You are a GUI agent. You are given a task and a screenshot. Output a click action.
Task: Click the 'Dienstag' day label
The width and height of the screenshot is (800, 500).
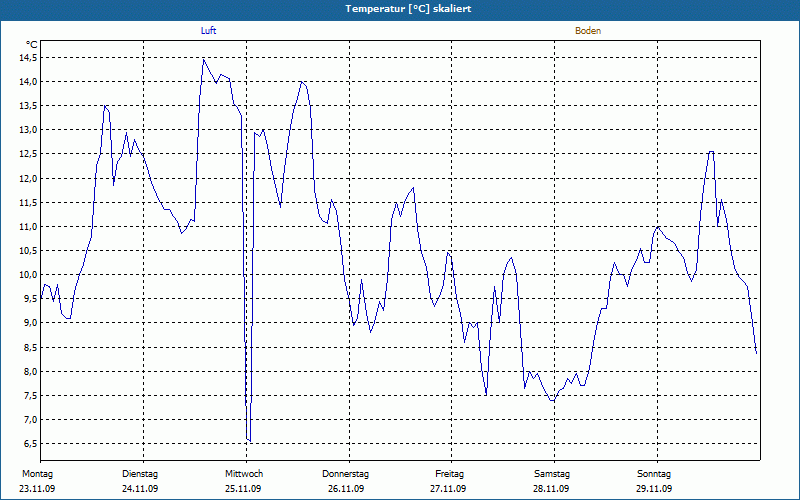(x=140, y=474)
